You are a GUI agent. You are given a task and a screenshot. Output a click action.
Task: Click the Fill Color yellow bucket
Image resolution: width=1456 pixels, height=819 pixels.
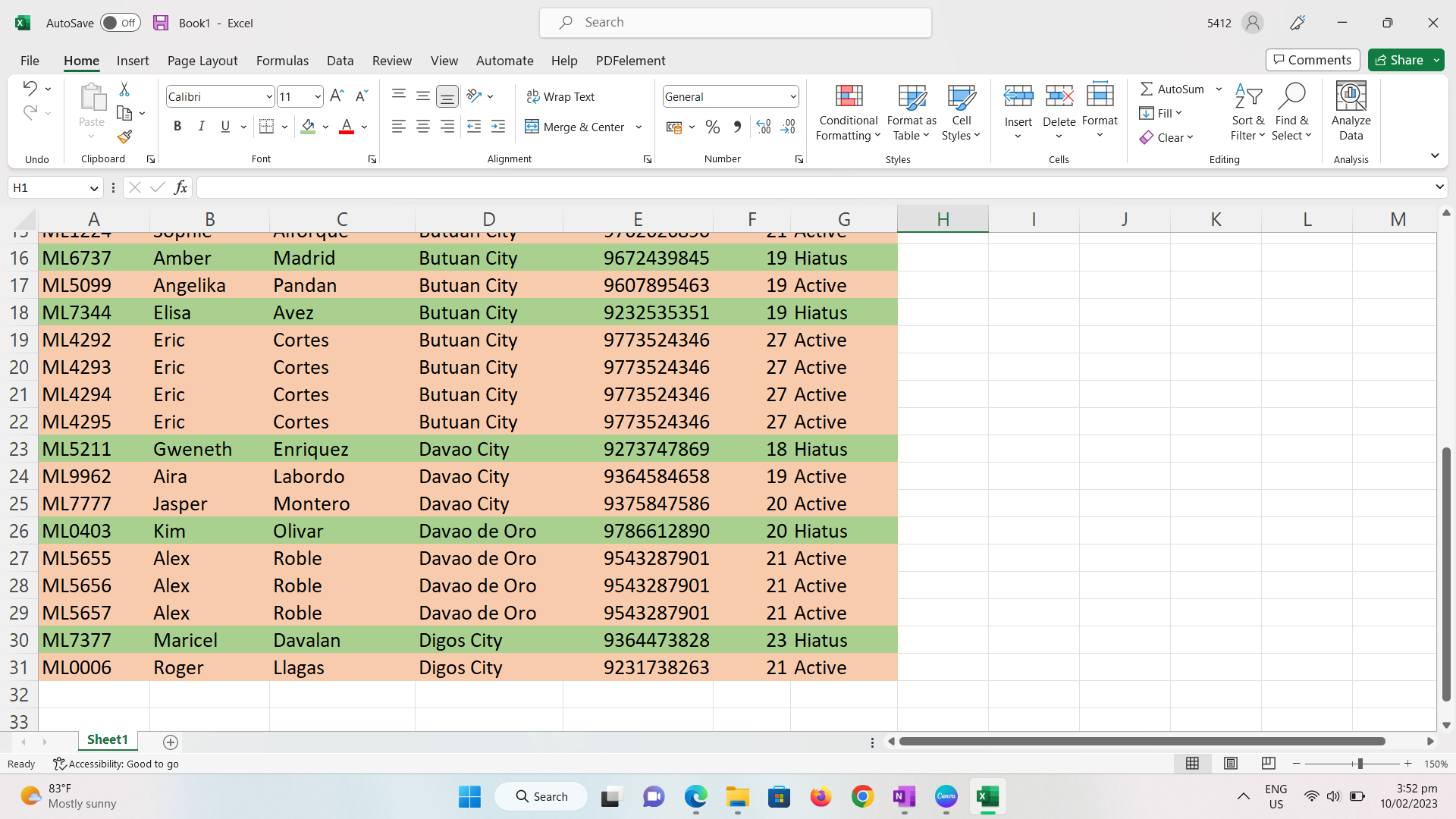[308, 127]
